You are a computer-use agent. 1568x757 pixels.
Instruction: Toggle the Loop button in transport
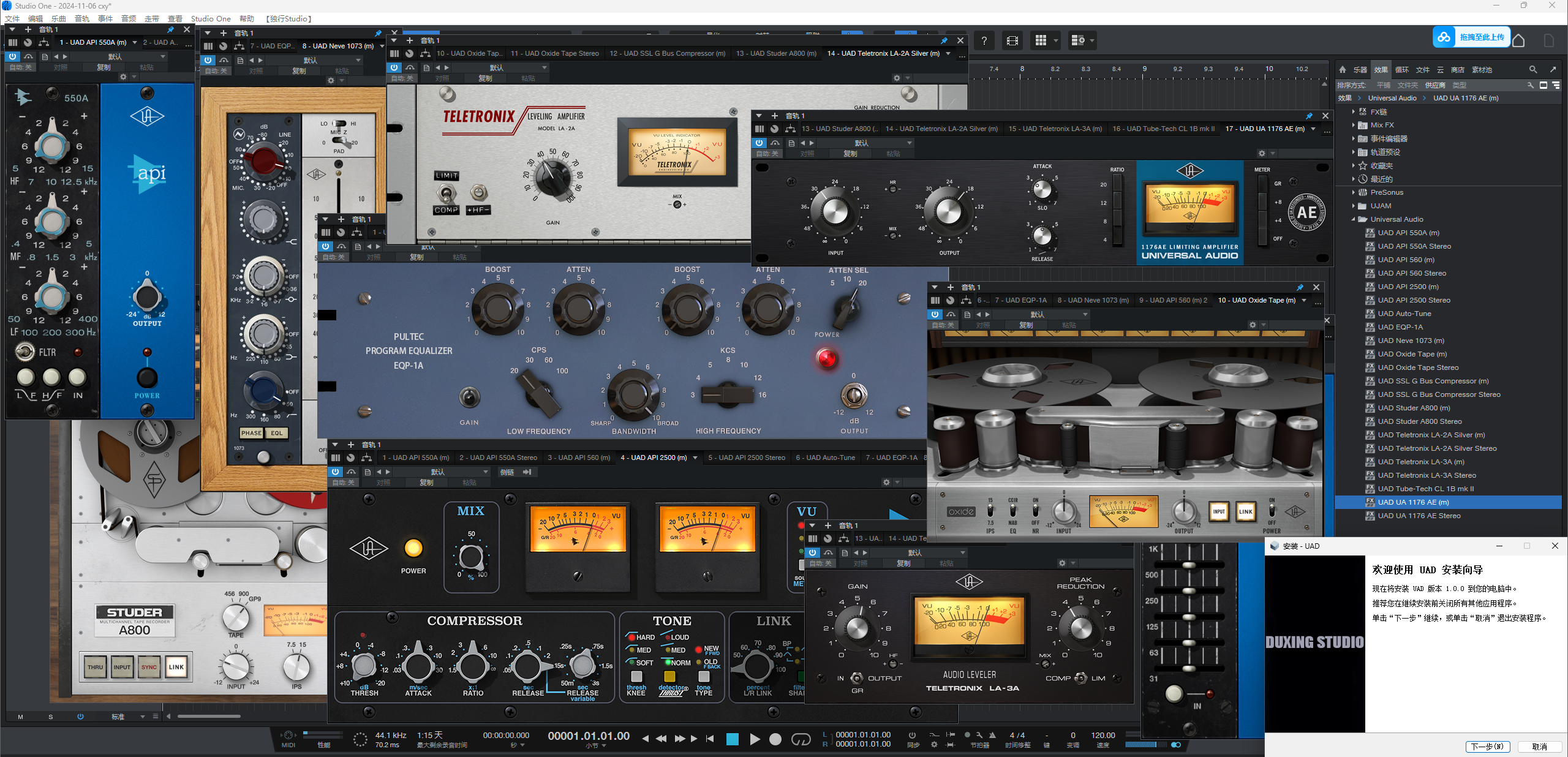801,739
